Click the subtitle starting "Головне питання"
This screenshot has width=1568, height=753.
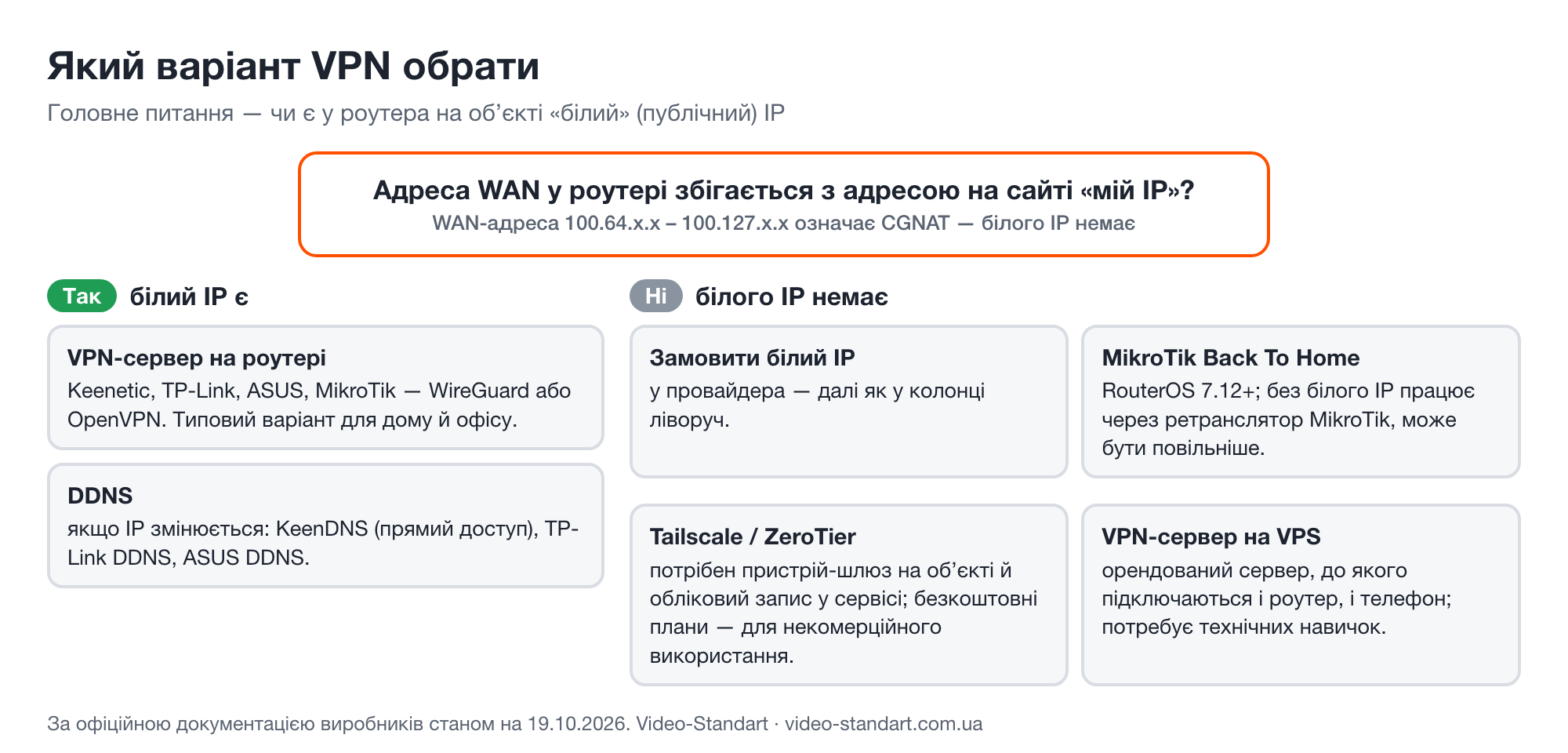(x=416, y=114)
